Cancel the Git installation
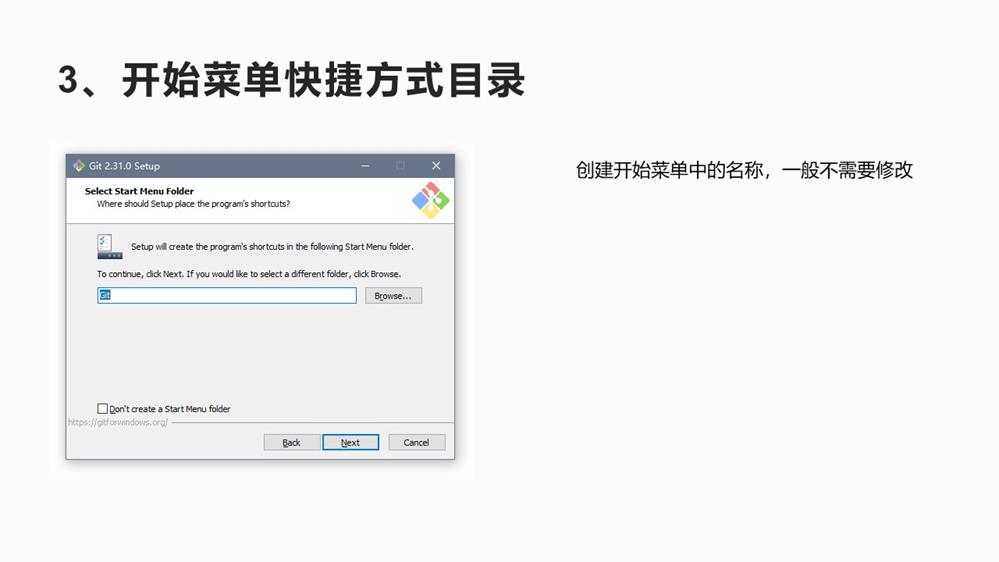 (417, 442)
